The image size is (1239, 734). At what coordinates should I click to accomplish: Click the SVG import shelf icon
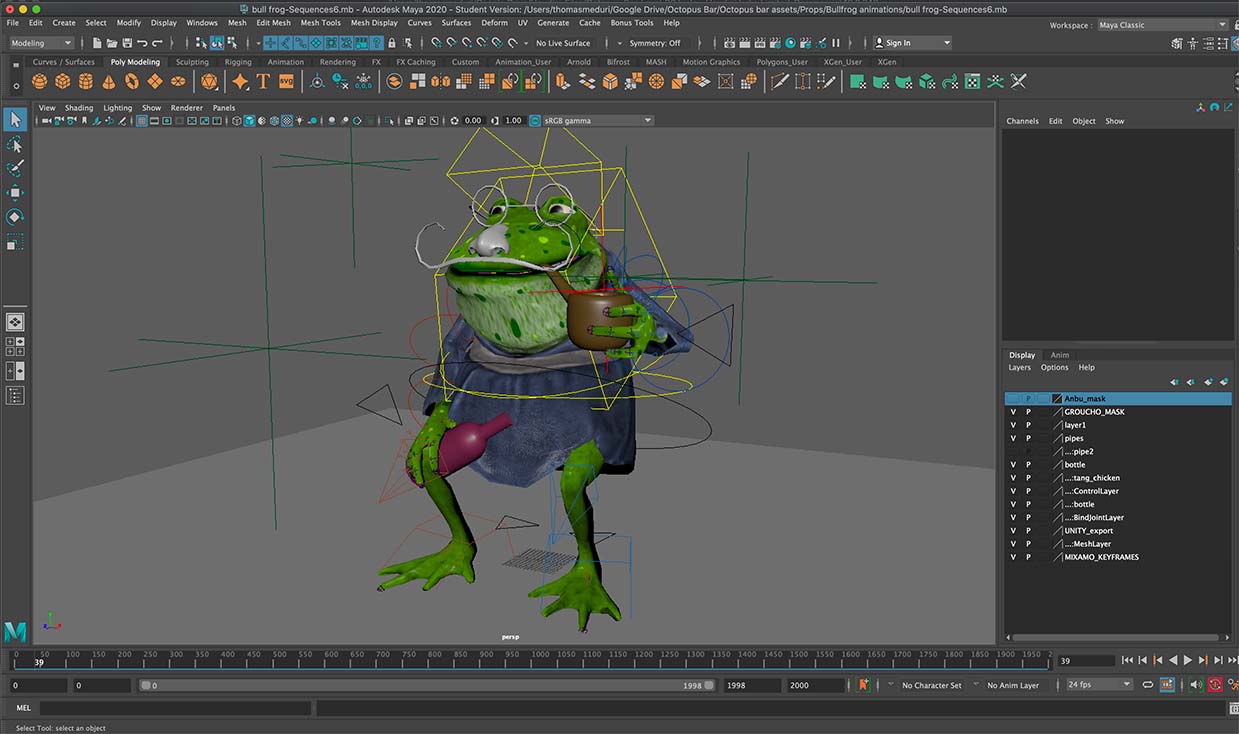(x=287, y=82)
